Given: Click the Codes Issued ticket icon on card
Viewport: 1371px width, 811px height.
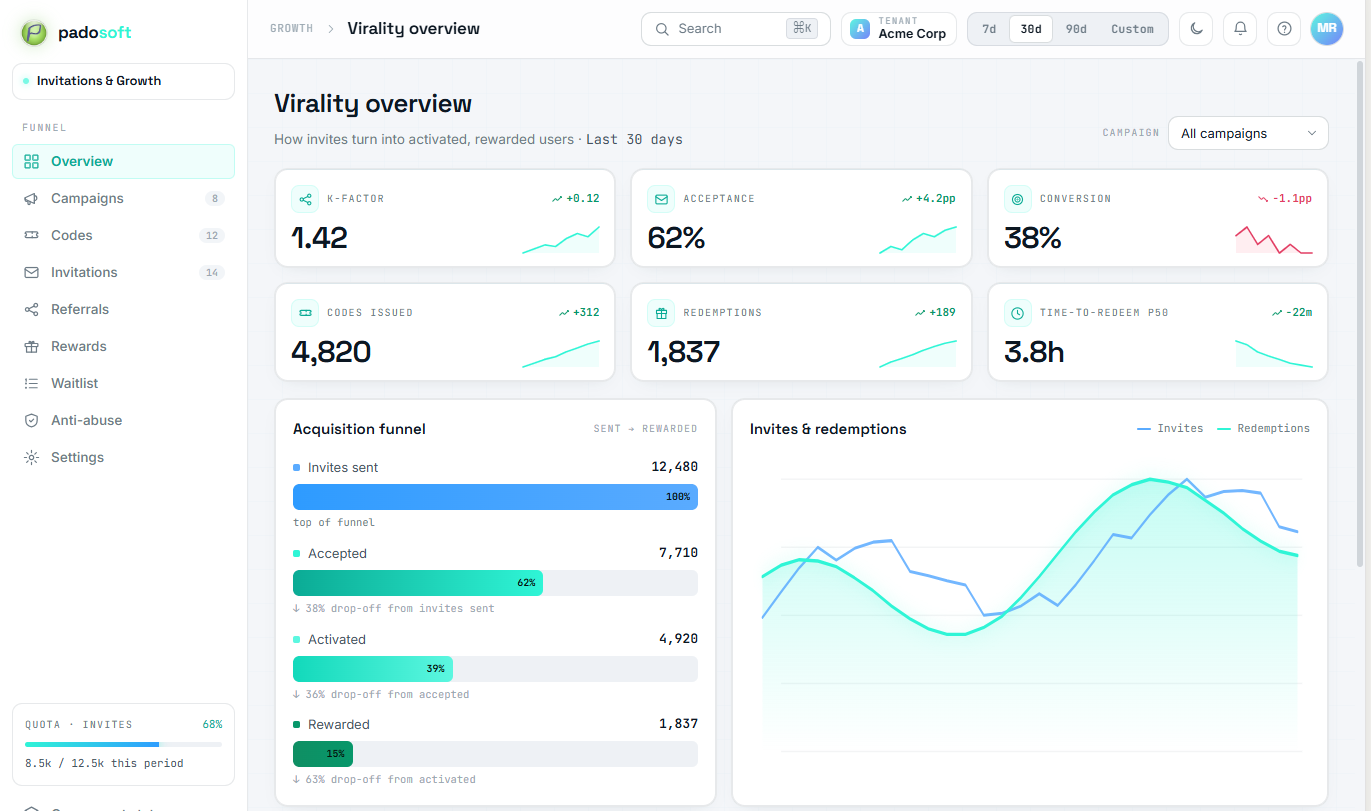Looking at the screenshot, I should pyautogui.click(x=305, y=313).
